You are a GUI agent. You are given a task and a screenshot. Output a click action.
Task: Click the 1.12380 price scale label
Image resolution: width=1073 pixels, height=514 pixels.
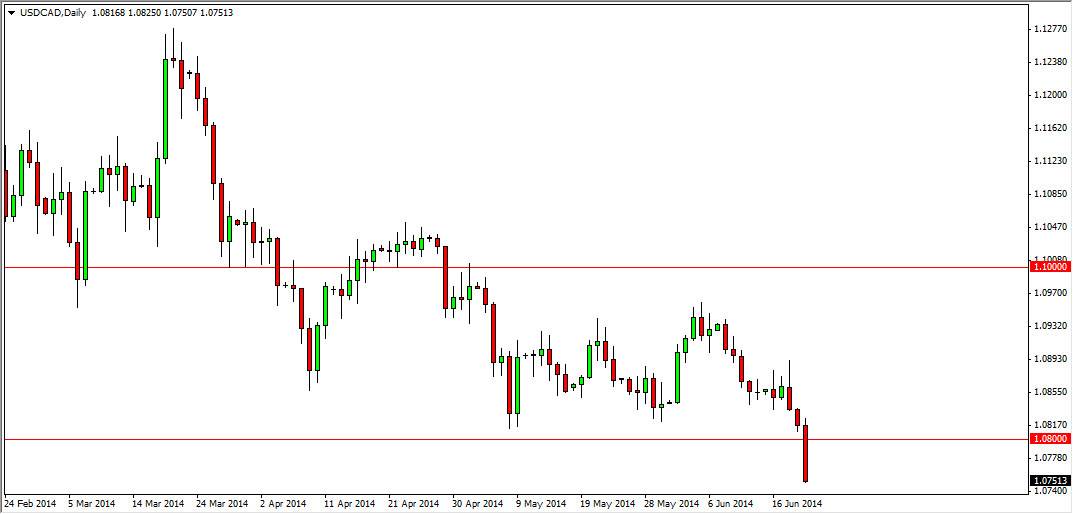[1052, 62]
